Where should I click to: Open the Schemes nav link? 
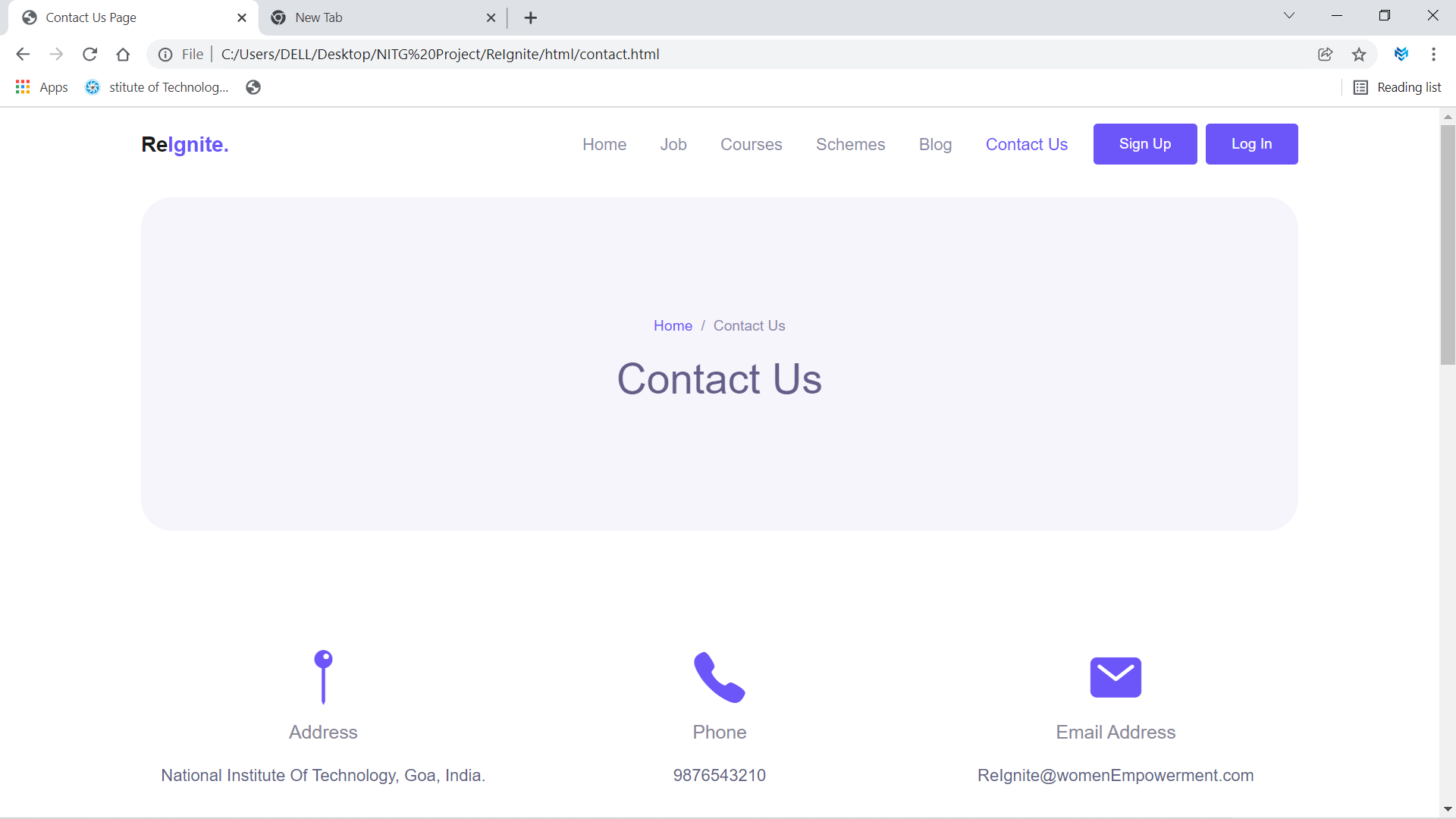tap(850, 144)
